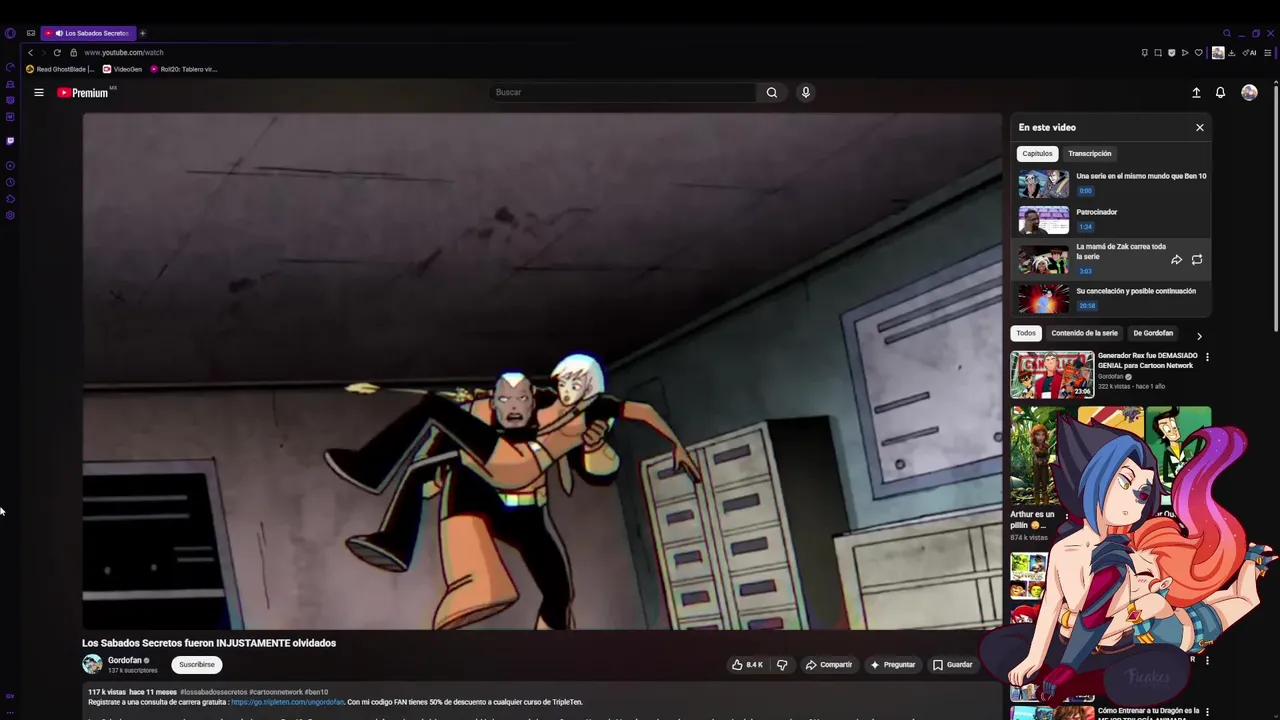Open the YouTube account avatar menu
Image resolution: width=1280 pixels, height=720 pixels.
click(x=1249, y=92)
